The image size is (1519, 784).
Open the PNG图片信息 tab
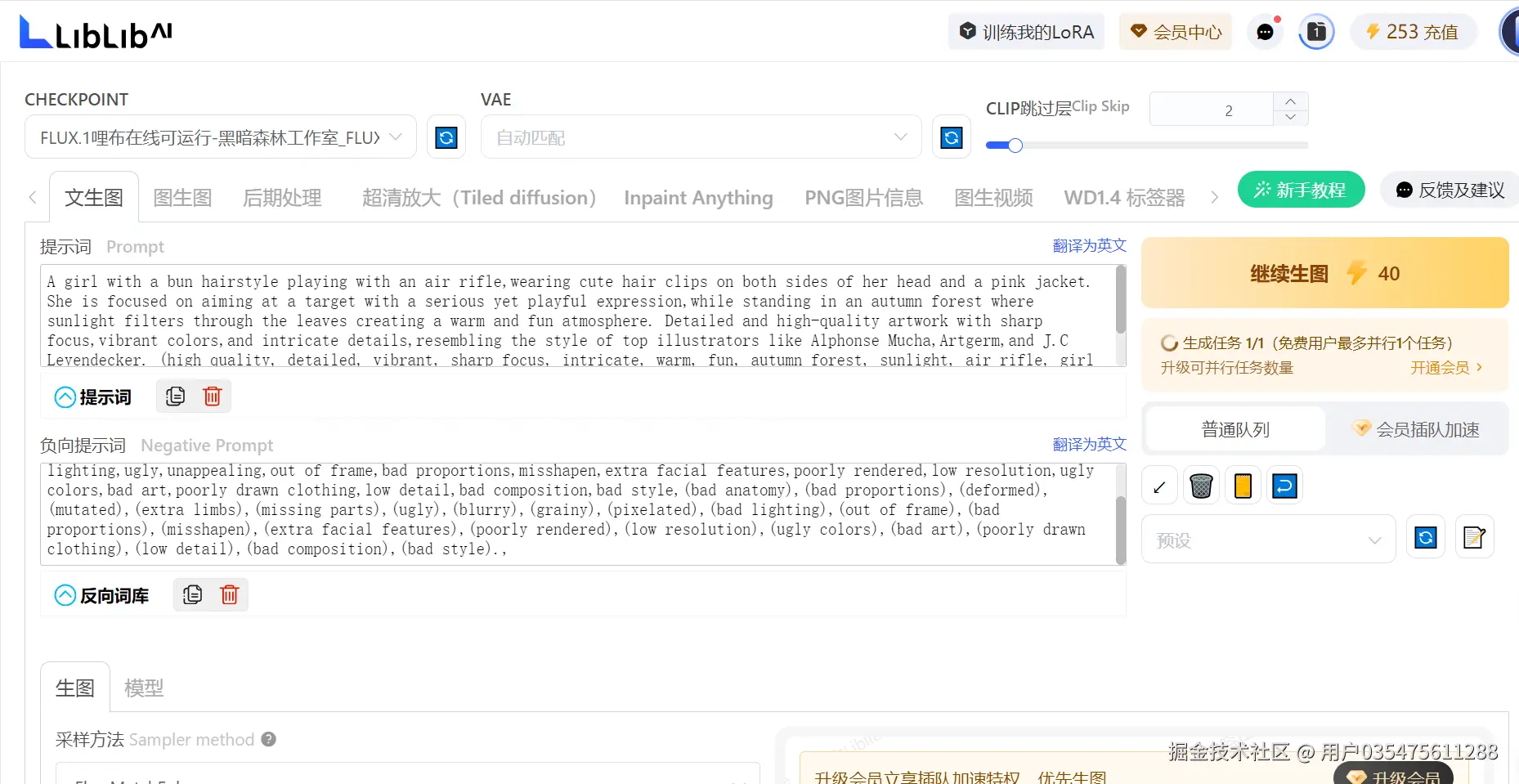pos(863,198)
